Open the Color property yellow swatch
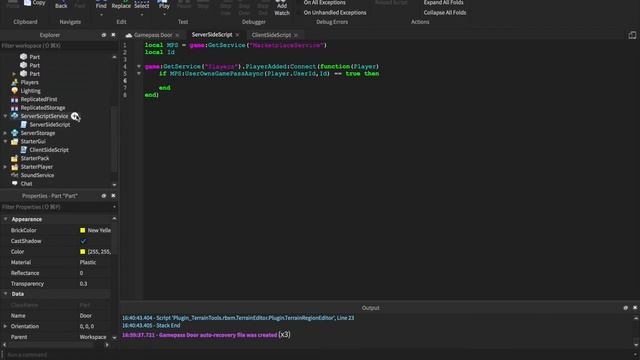Image resolution: width=640 pixels, height=360 pixels. [x=82, y=252]
